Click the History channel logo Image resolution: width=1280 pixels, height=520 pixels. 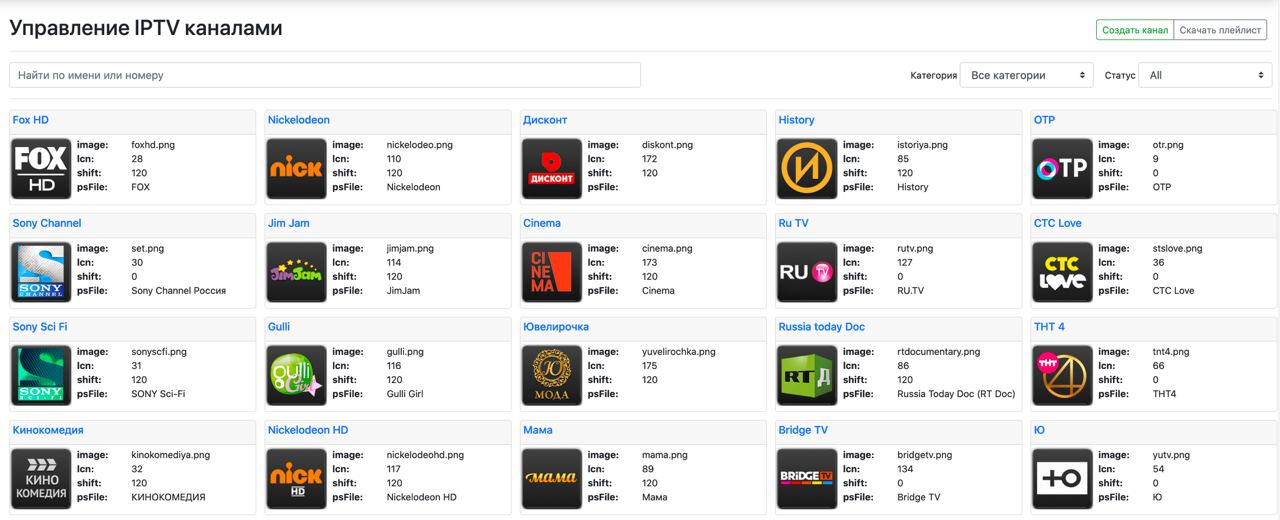click(807, 169)
